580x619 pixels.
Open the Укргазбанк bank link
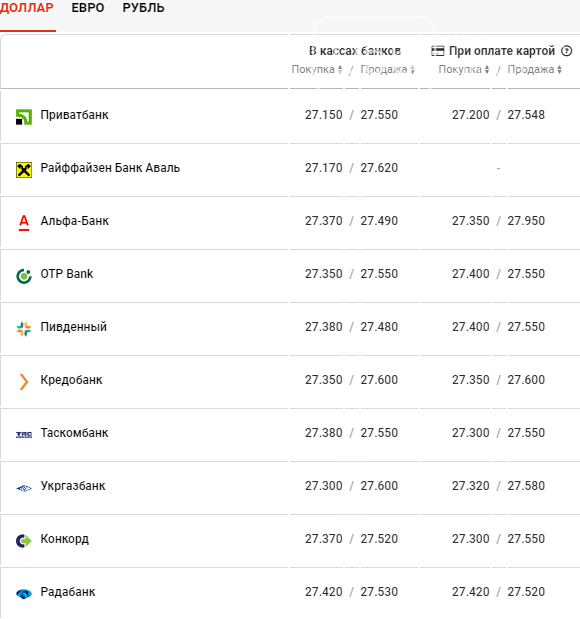click(x=73, y=486)
